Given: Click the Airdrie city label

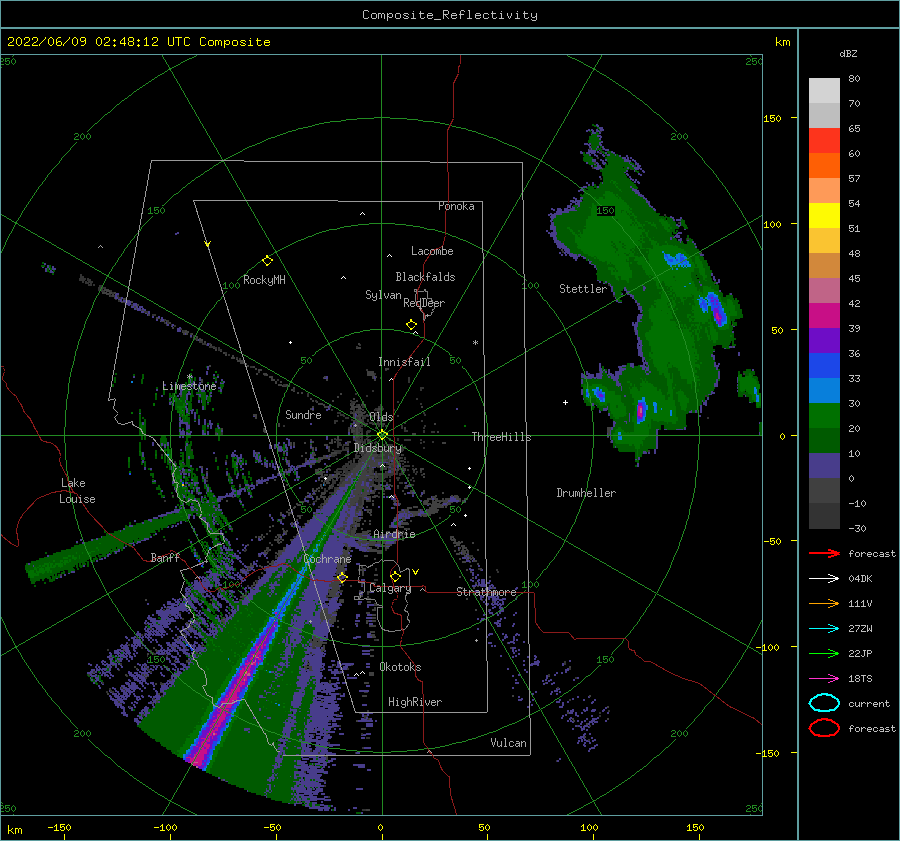Looking at the screenshot, I should [394, 534].
